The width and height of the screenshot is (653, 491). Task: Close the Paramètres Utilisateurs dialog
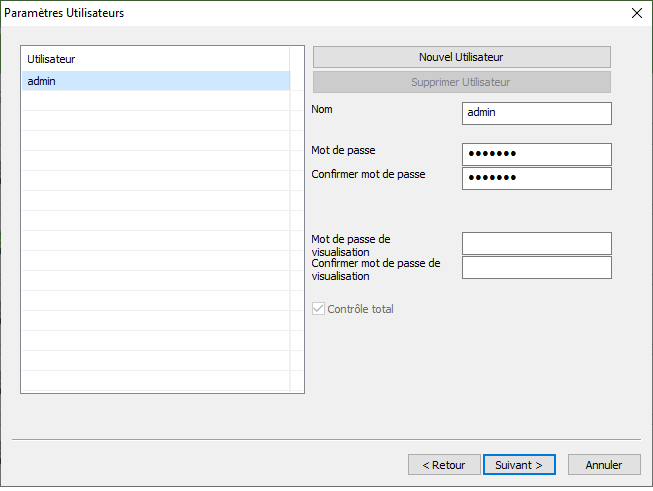coord(636,13)
